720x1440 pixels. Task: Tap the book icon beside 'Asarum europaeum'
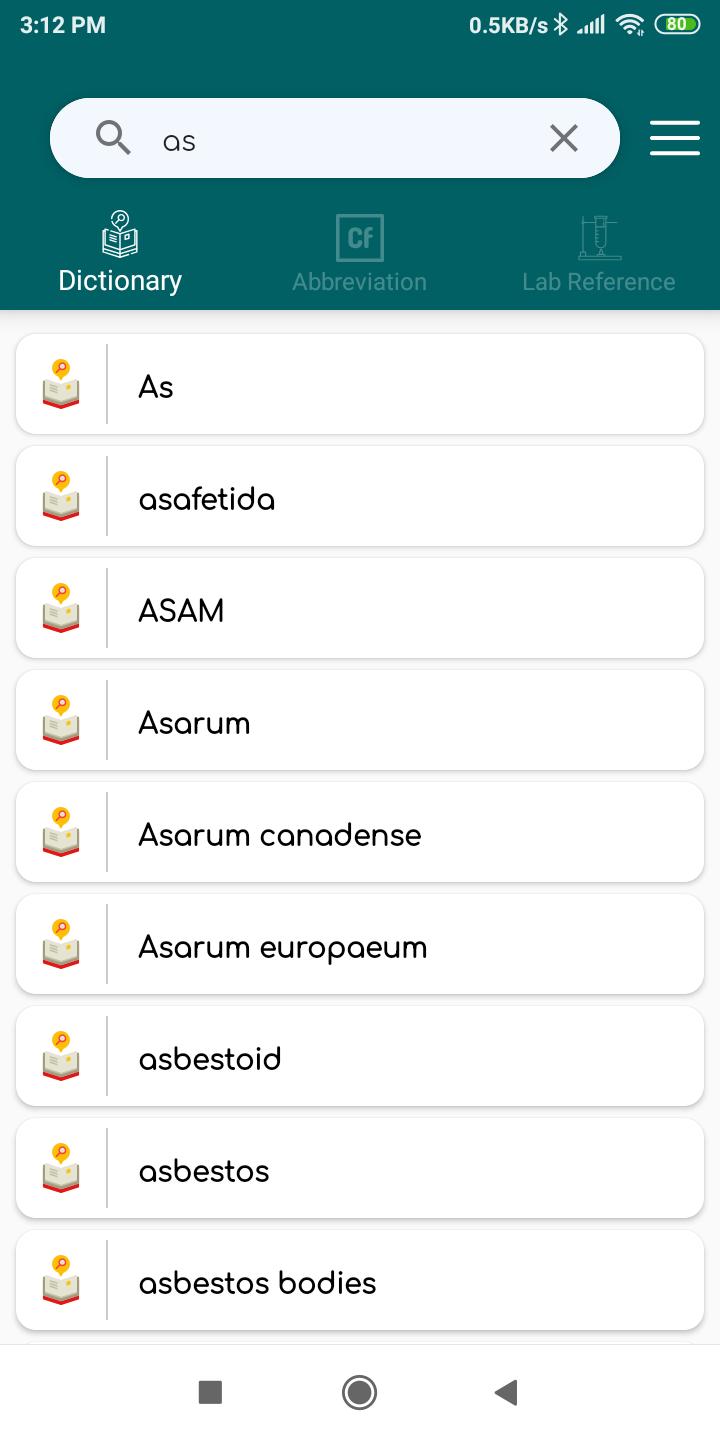tap(61, 944)
